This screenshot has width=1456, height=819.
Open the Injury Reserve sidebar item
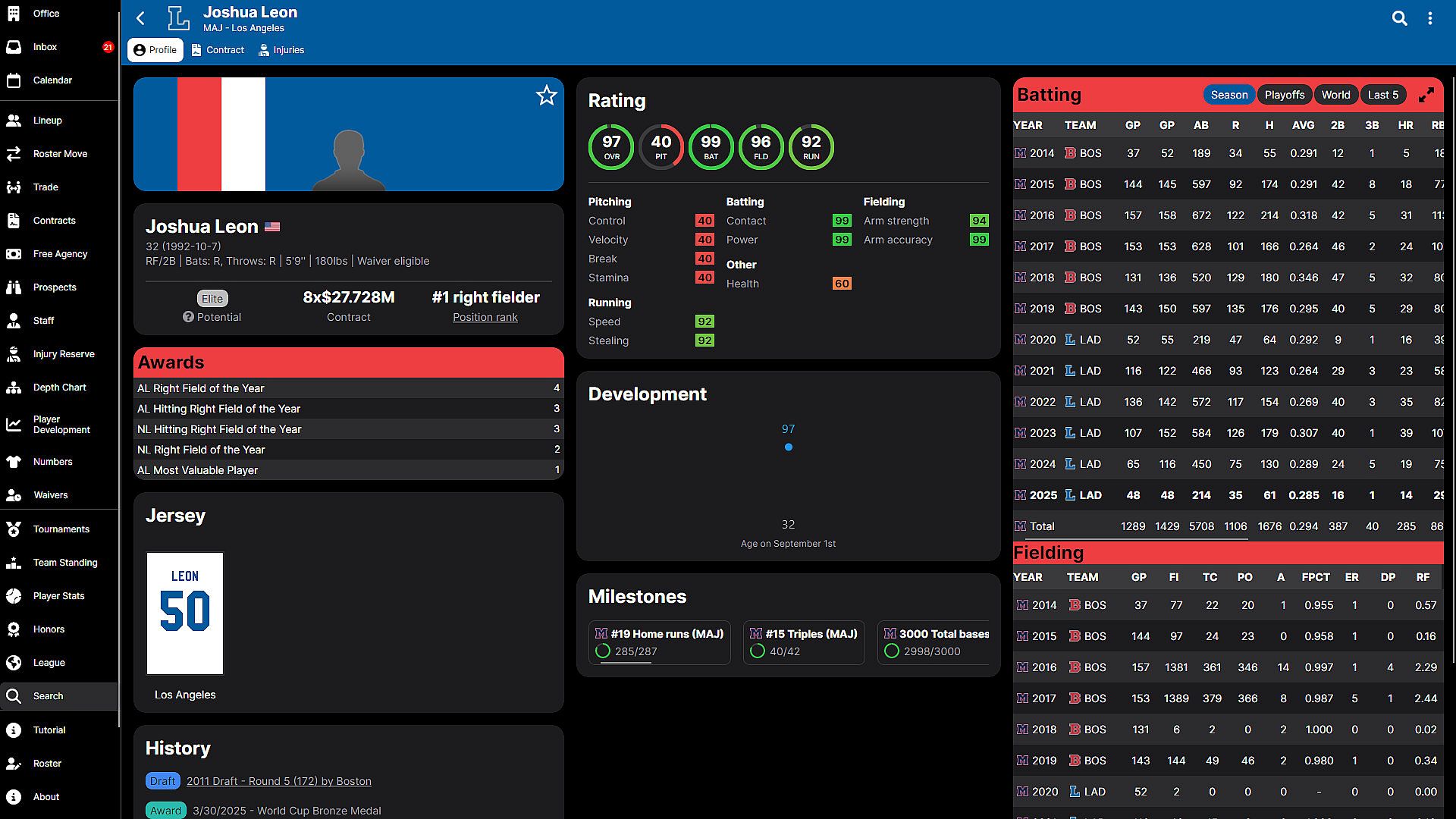tap(64, 354)
